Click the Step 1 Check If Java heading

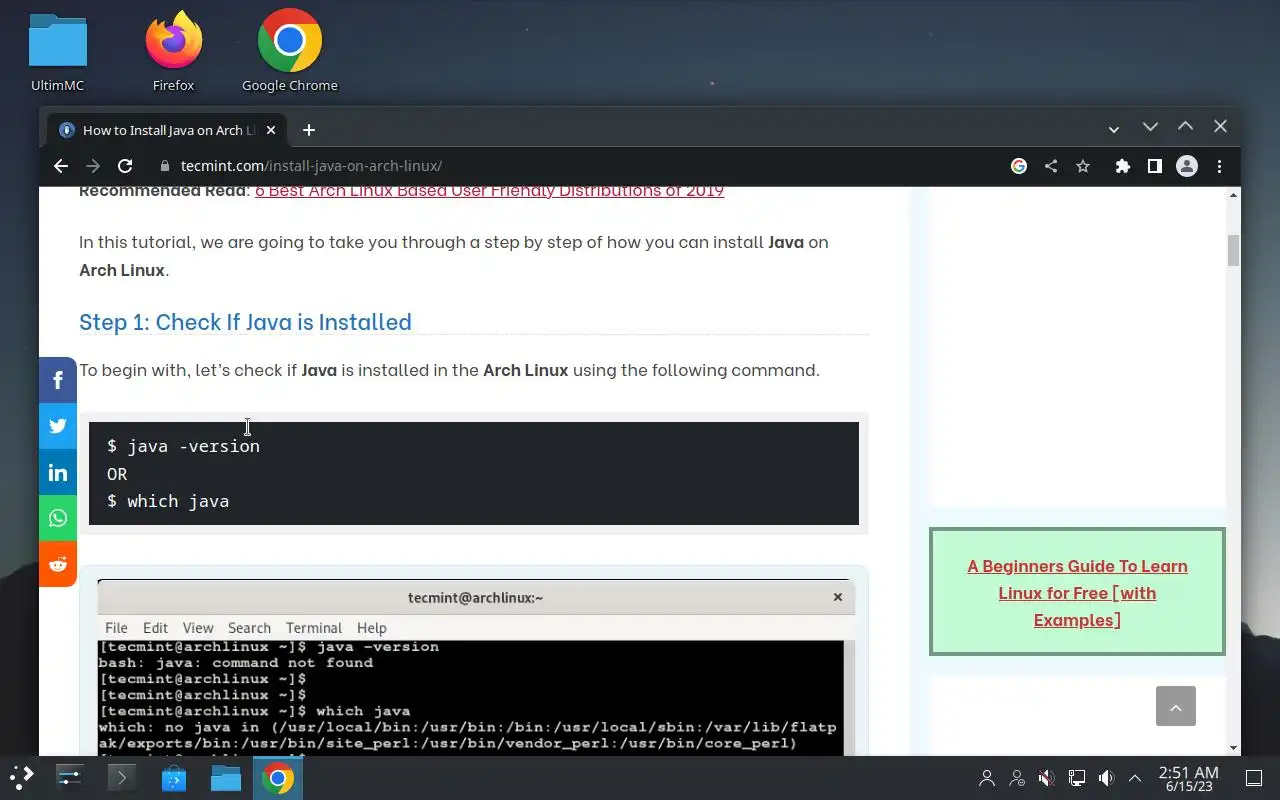click(x=245, y=322)
